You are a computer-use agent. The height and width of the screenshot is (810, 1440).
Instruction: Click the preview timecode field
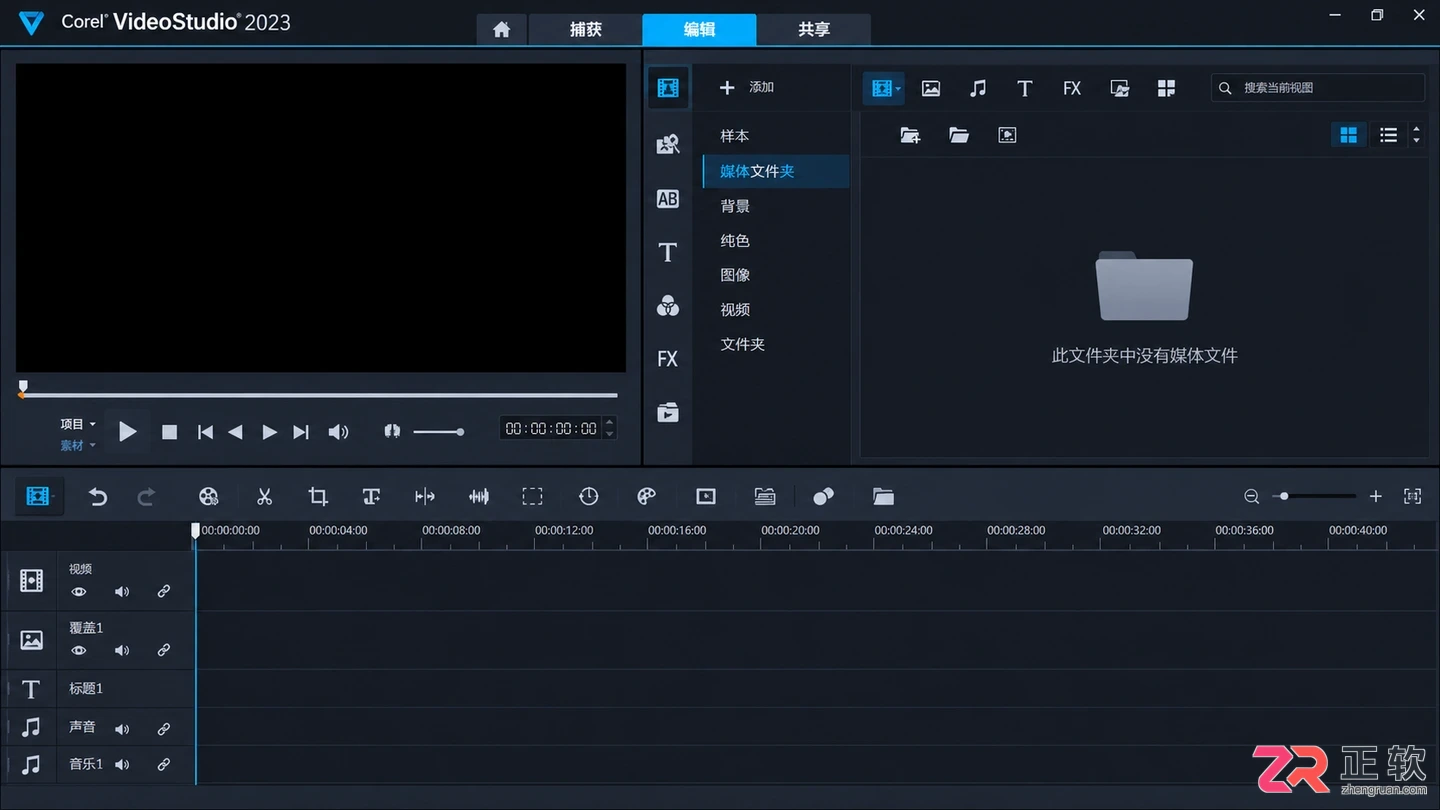coord(551,429)
